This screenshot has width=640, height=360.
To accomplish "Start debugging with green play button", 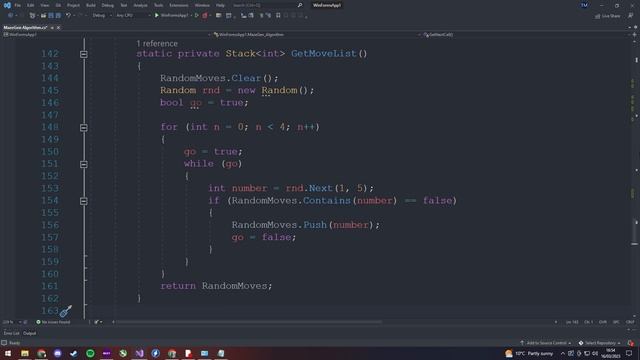I will (x=156, y=16).
